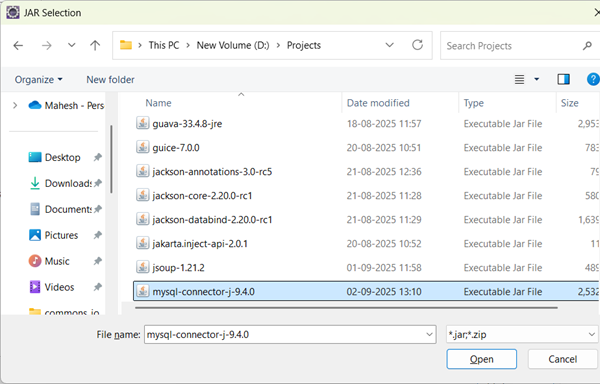Expand the address bar history dropdown
Screen dimensions: 600x384
[390, 45]
